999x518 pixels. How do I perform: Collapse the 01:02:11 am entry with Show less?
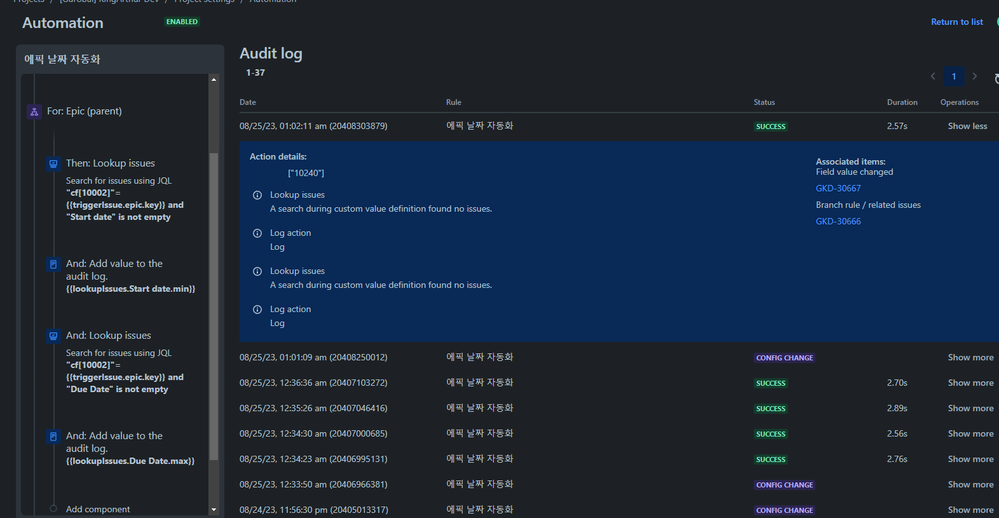coord(967,126)
